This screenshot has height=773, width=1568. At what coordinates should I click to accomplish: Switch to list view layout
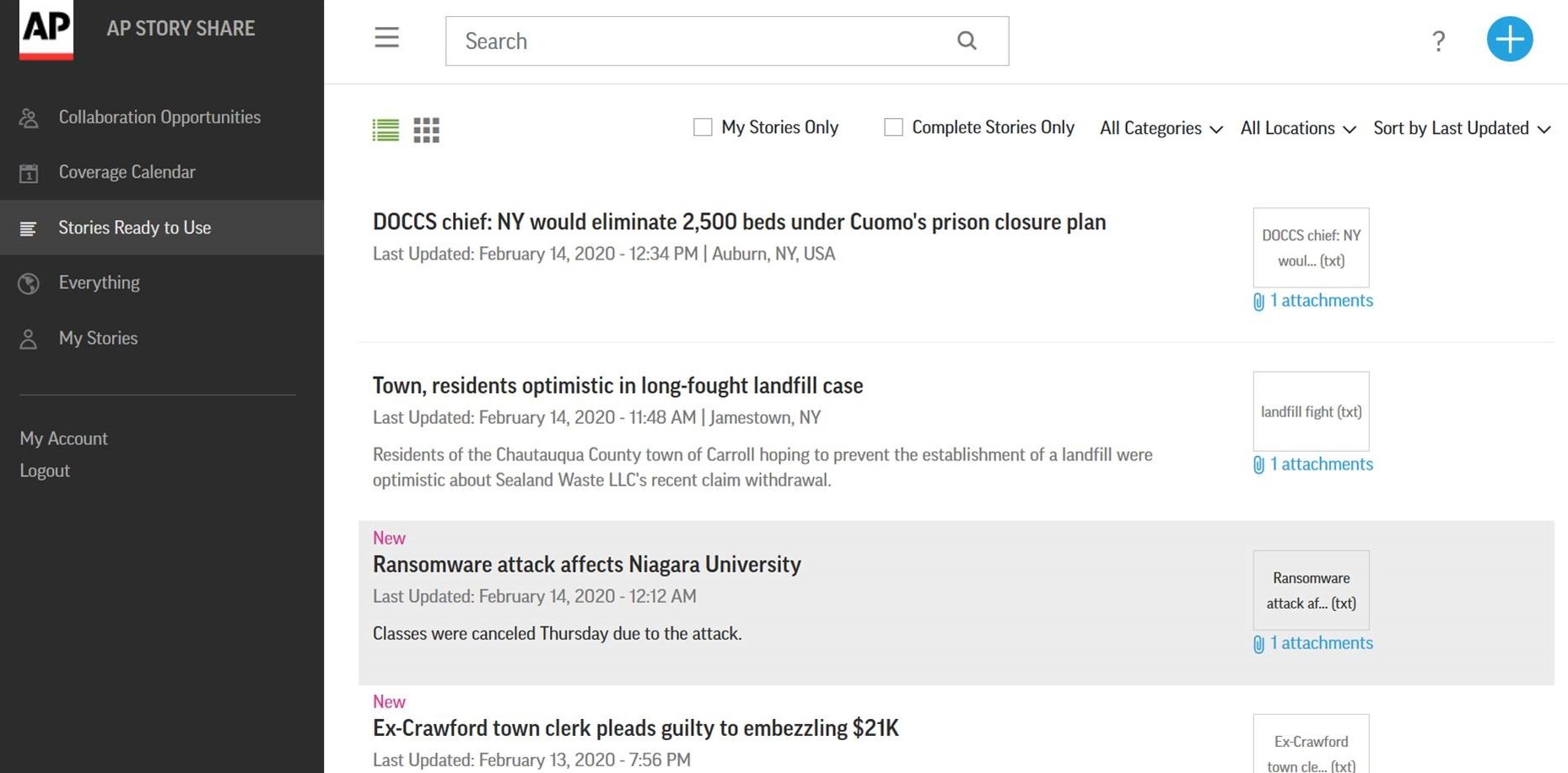[385, 130]
